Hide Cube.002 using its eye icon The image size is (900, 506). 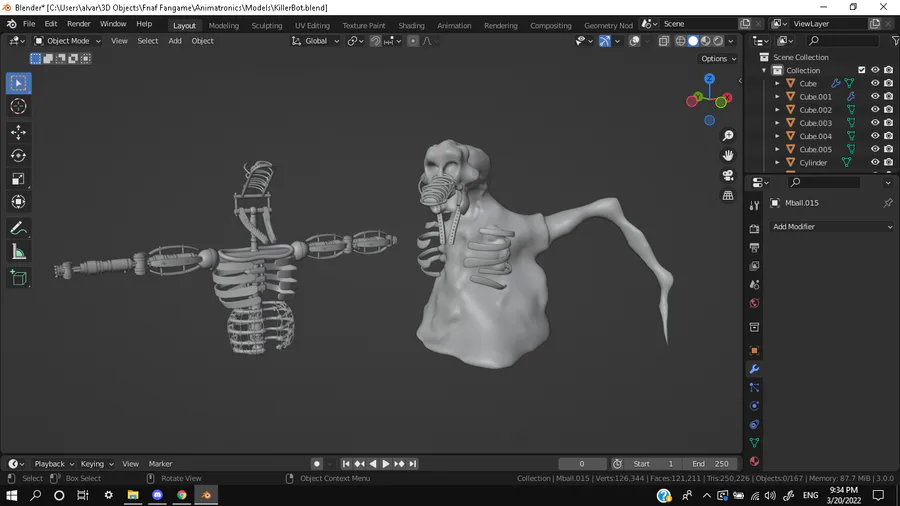point(875,110)
